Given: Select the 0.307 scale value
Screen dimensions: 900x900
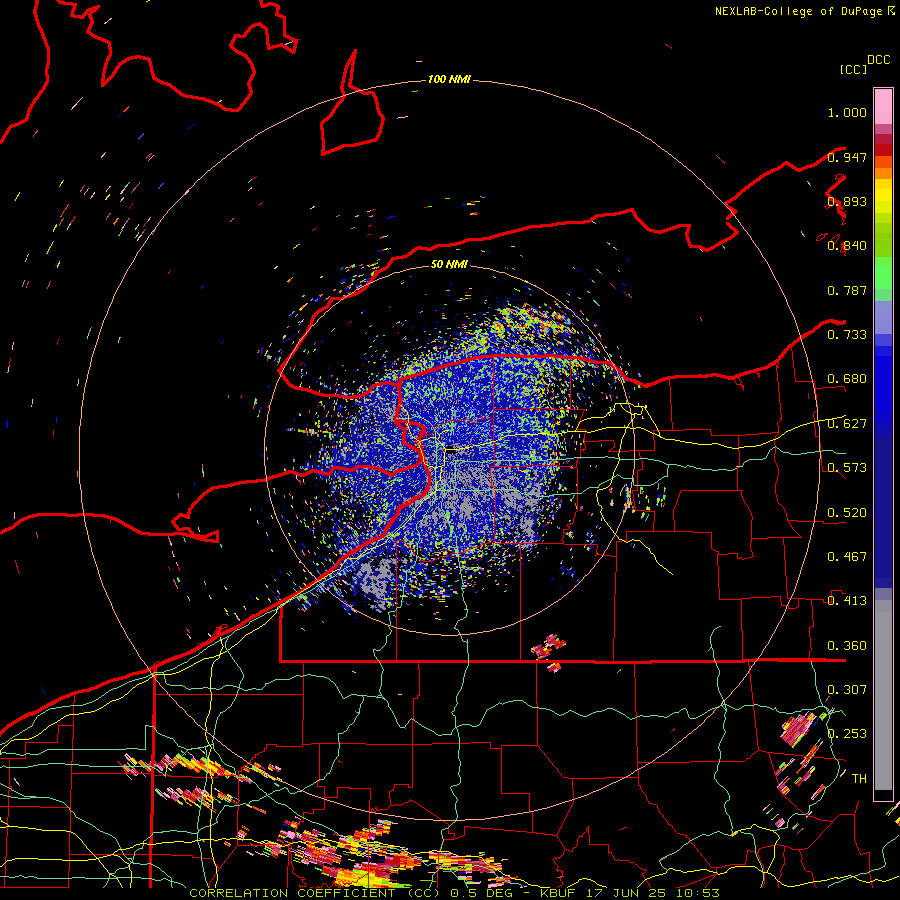Looking at the screenshot, I should (x=847, y=690).
